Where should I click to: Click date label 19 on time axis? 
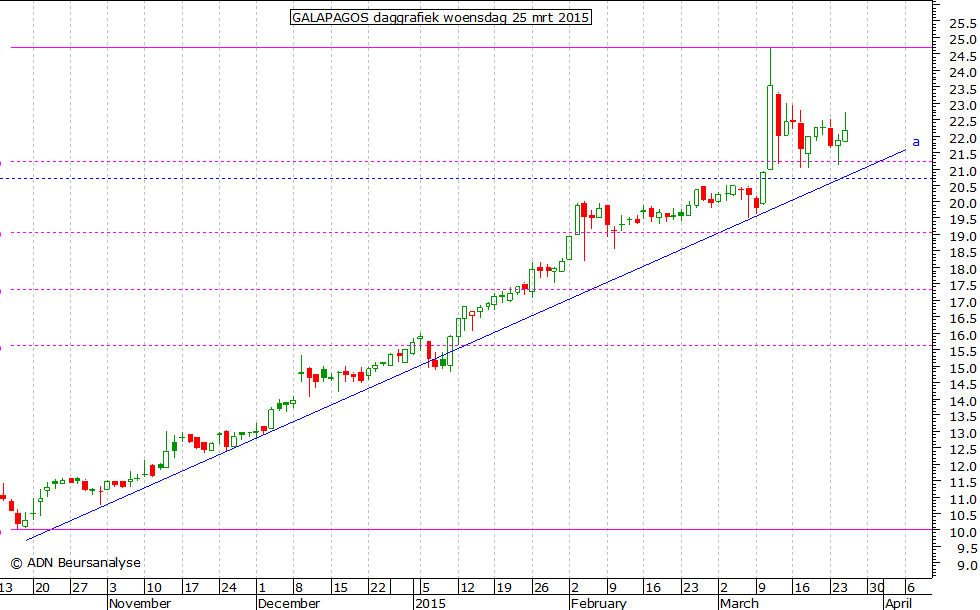(504, 588)
